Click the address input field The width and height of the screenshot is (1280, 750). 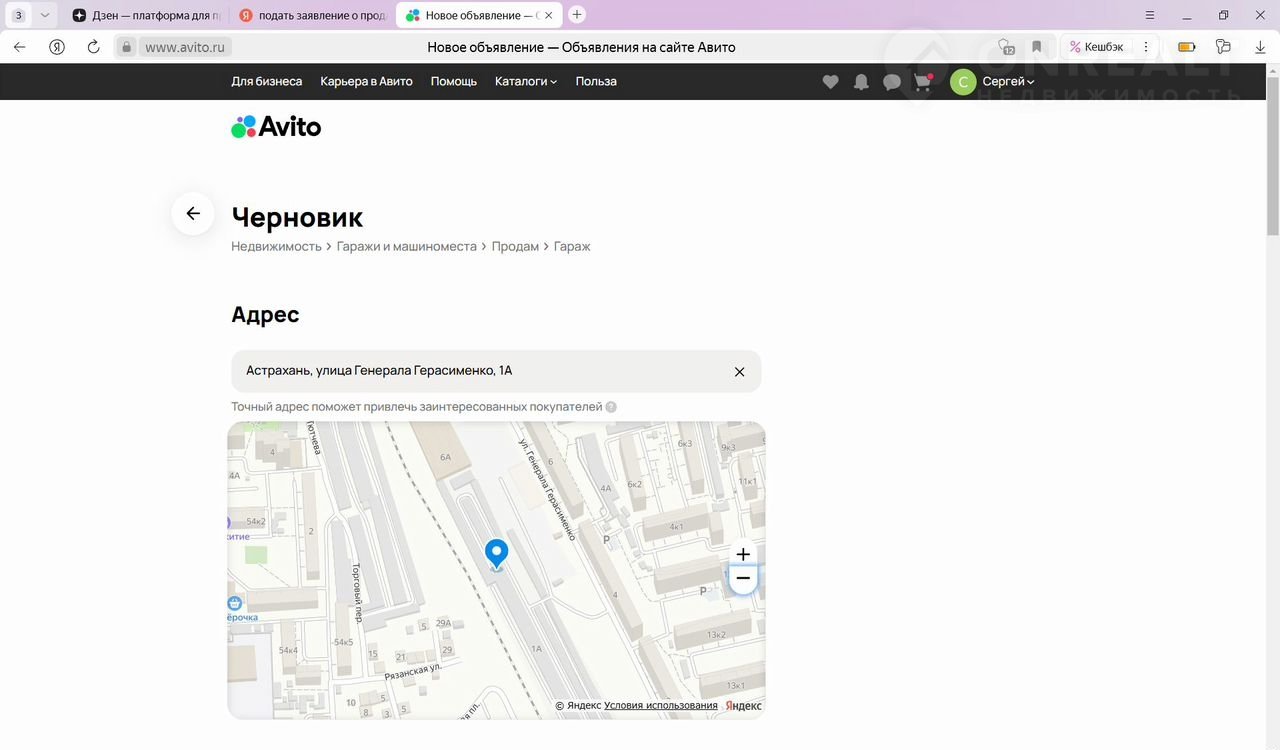click(x=480, y=371)
